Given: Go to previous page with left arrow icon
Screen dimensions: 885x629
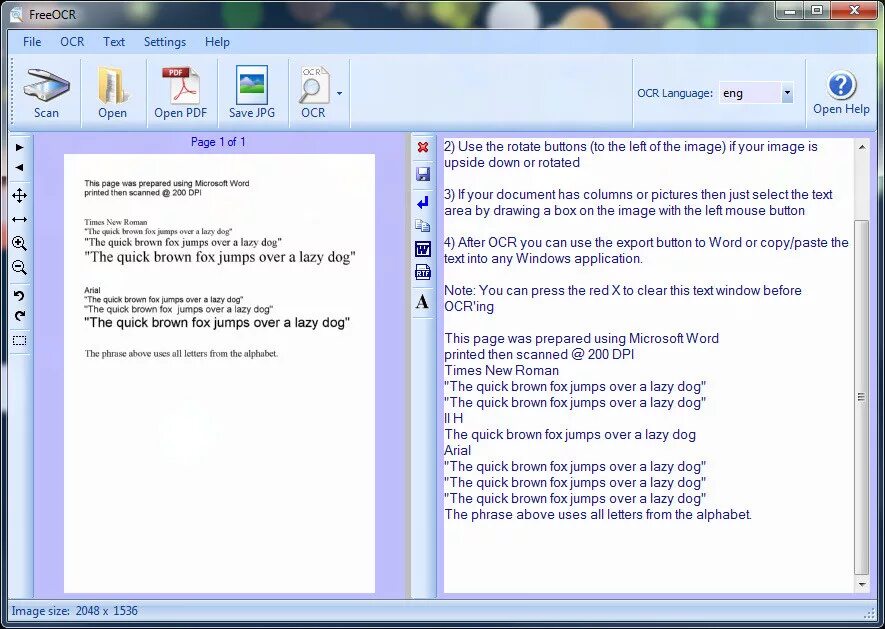Looking at the screenshot, I should tap(20, 167).
